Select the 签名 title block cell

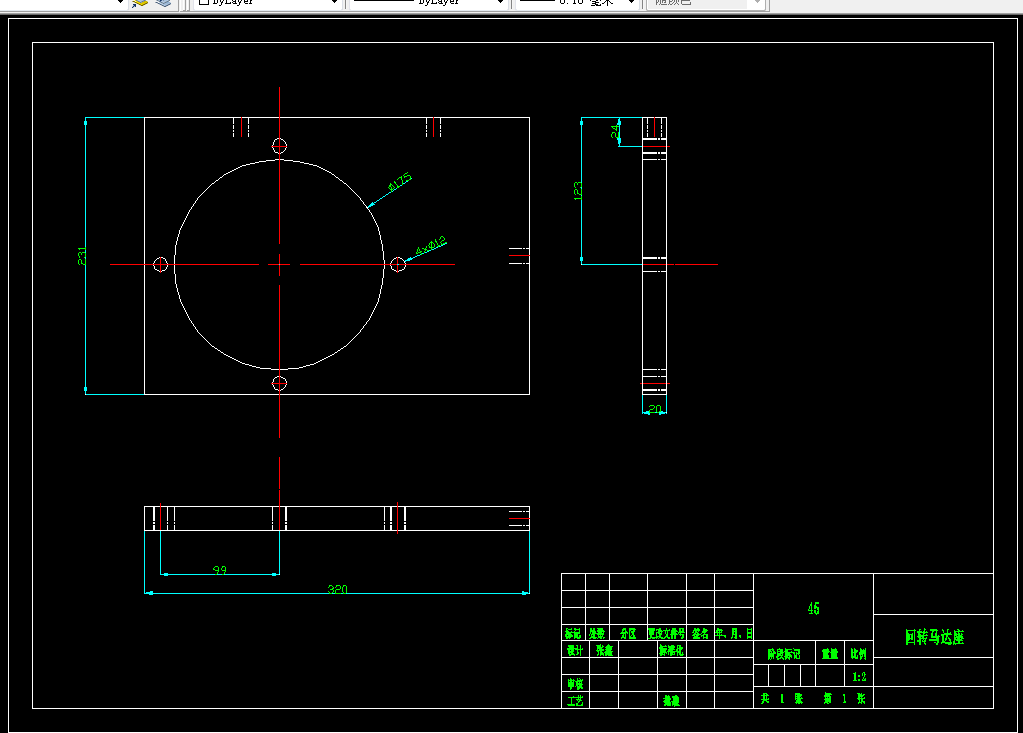[700, 633]
